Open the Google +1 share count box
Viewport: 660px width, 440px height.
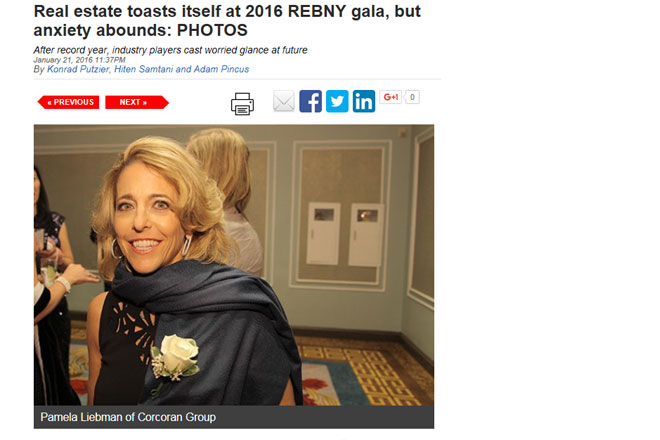412,97
